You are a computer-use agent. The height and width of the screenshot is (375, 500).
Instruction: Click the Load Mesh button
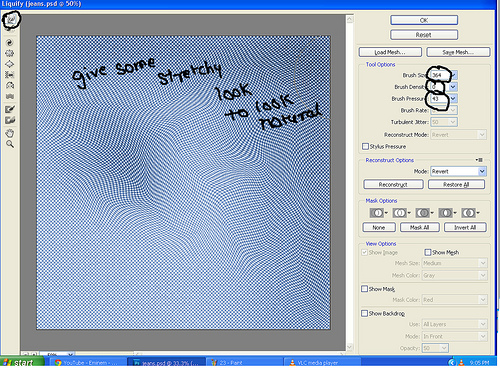[x=390, y=52]
